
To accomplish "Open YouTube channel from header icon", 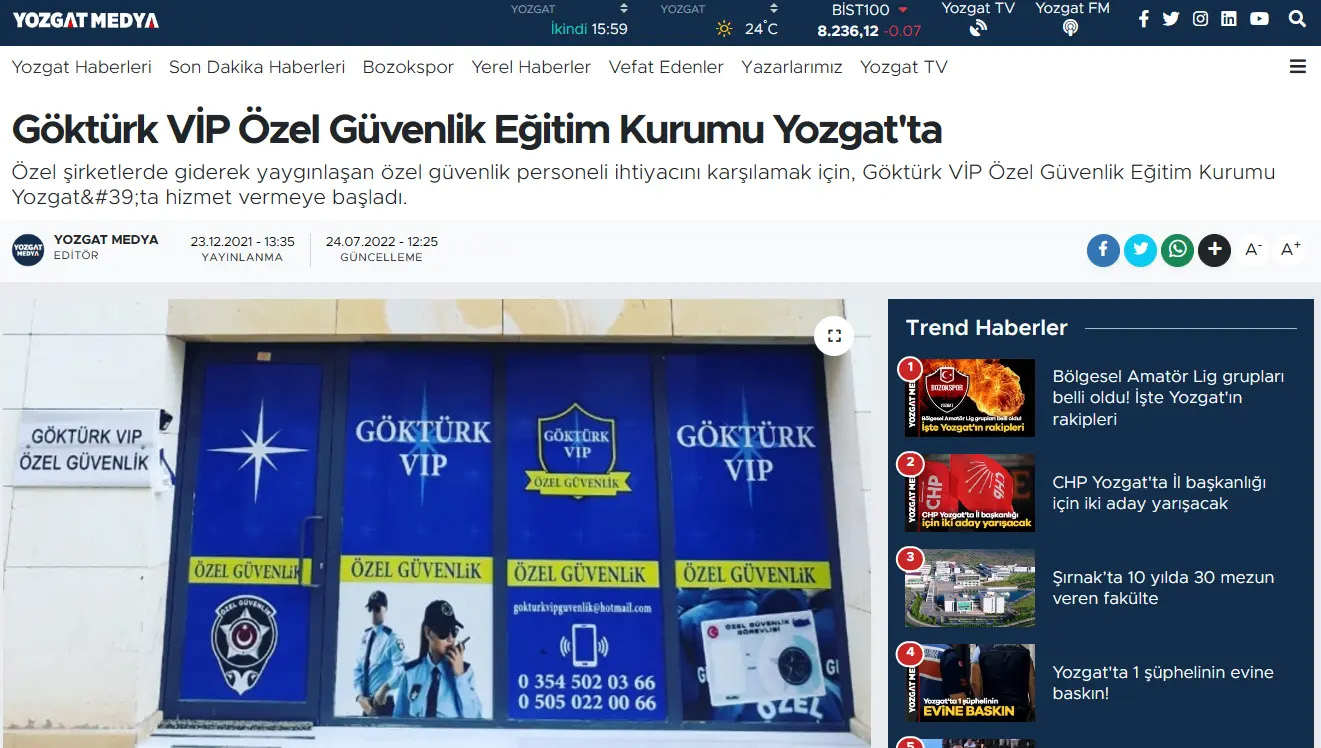I will [x=1260, y=19].
